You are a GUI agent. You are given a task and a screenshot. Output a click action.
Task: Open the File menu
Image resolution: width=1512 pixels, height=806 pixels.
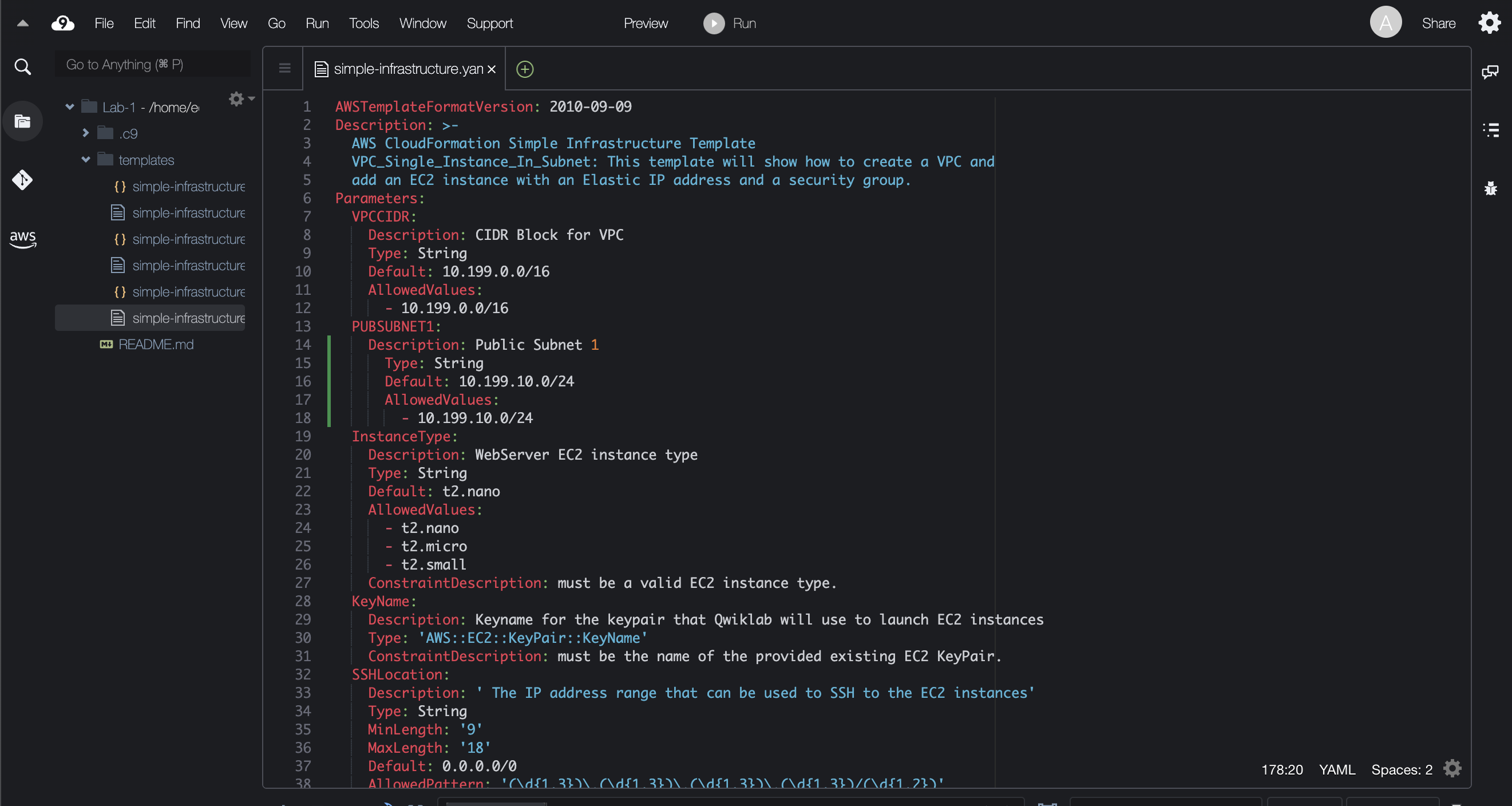click(104, 23)
